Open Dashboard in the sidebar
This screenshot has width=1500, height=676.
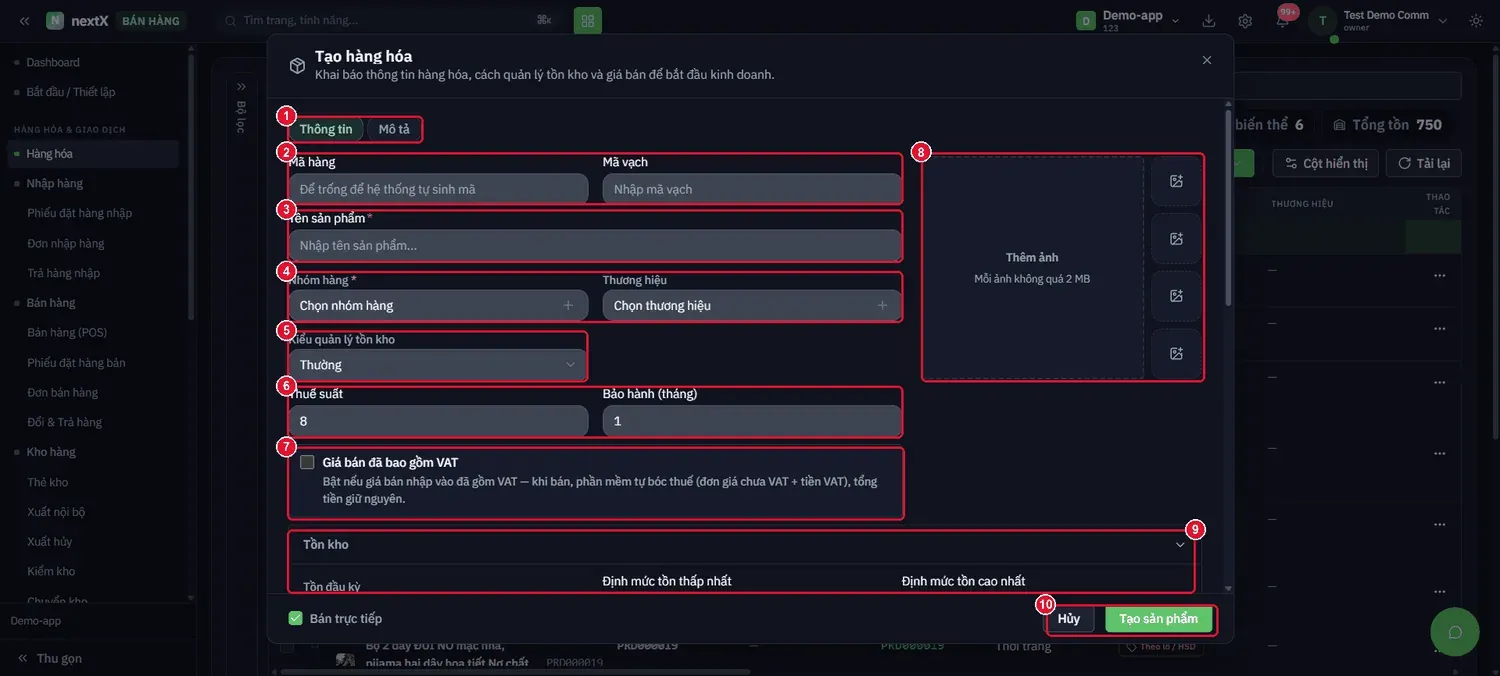pos(53,62)
